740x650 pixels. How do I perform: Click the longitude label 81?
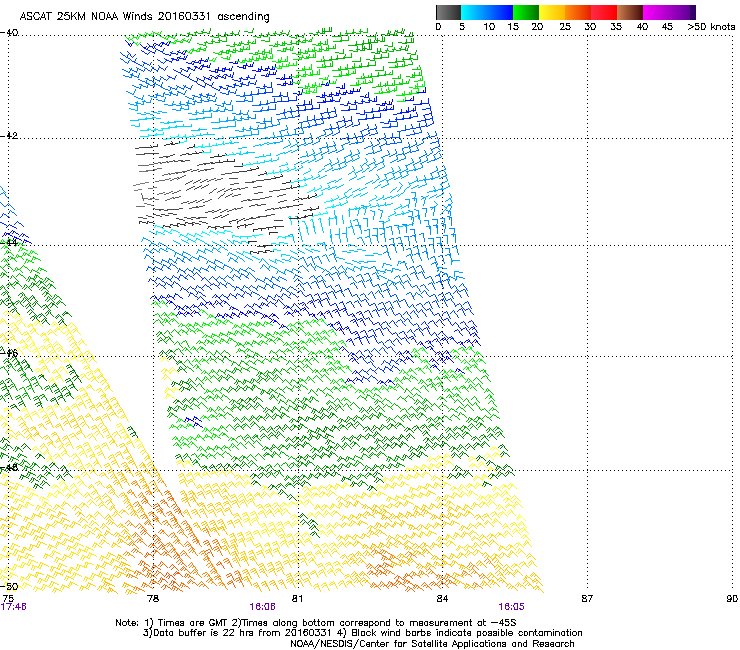(x=297, y=599)
